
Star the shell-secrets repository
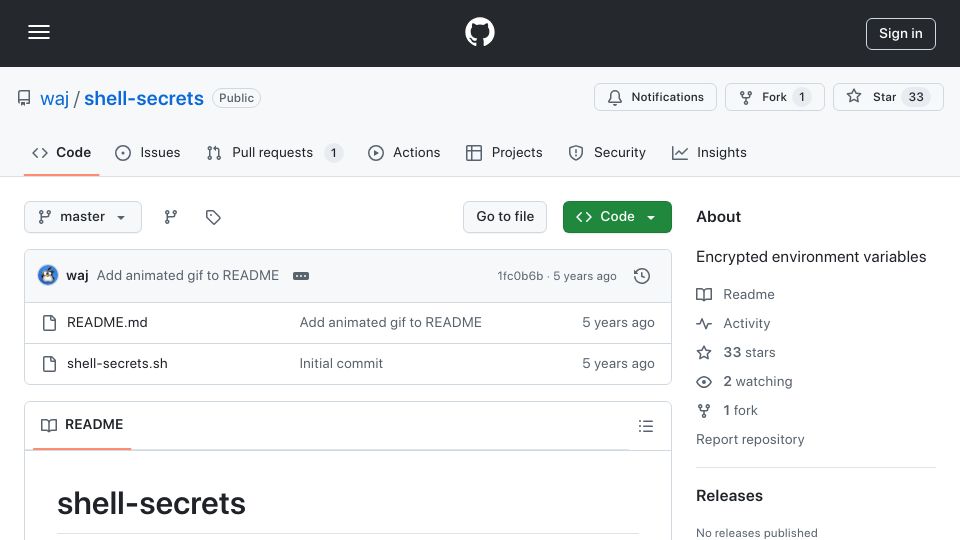(888, 97)
